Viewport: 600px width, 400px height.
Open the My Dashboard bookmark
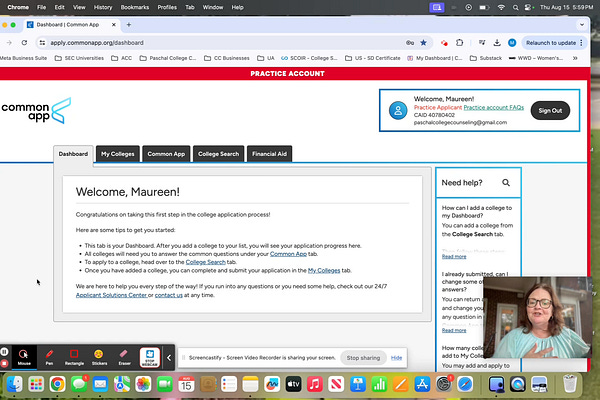coord(435,58)
